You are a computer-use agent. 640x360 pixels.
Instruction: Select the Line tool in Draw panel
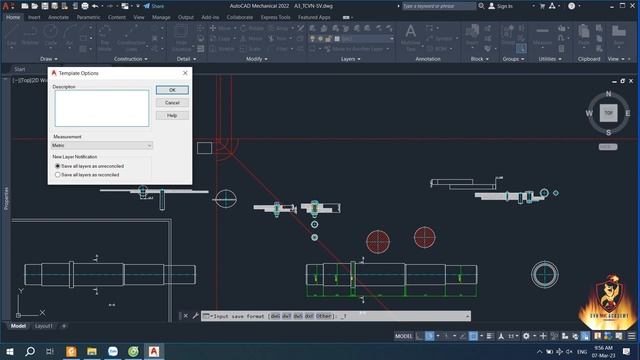(11, 36)
